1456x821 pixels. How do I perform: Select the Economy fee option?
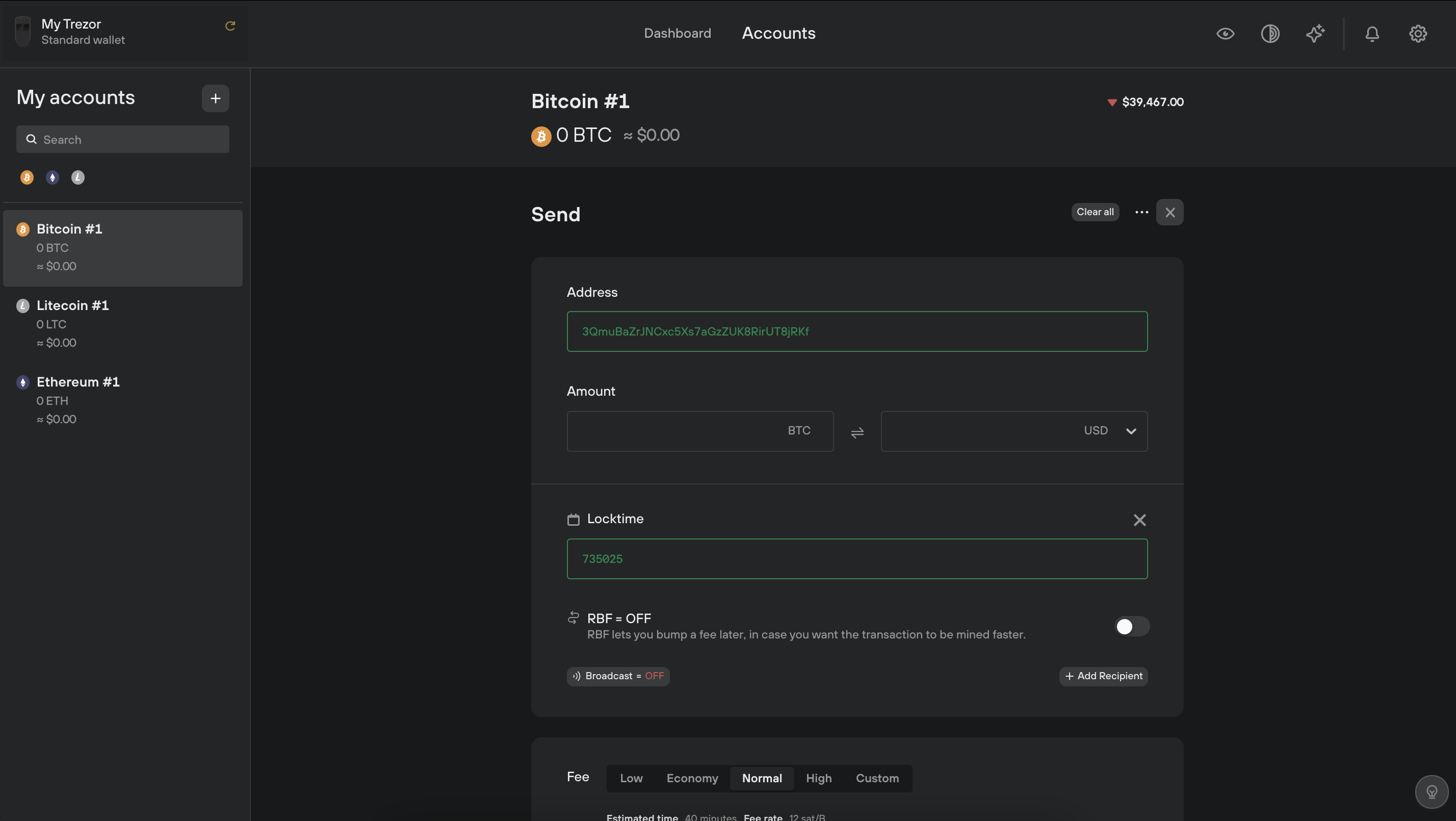click(x=692, y=778)
